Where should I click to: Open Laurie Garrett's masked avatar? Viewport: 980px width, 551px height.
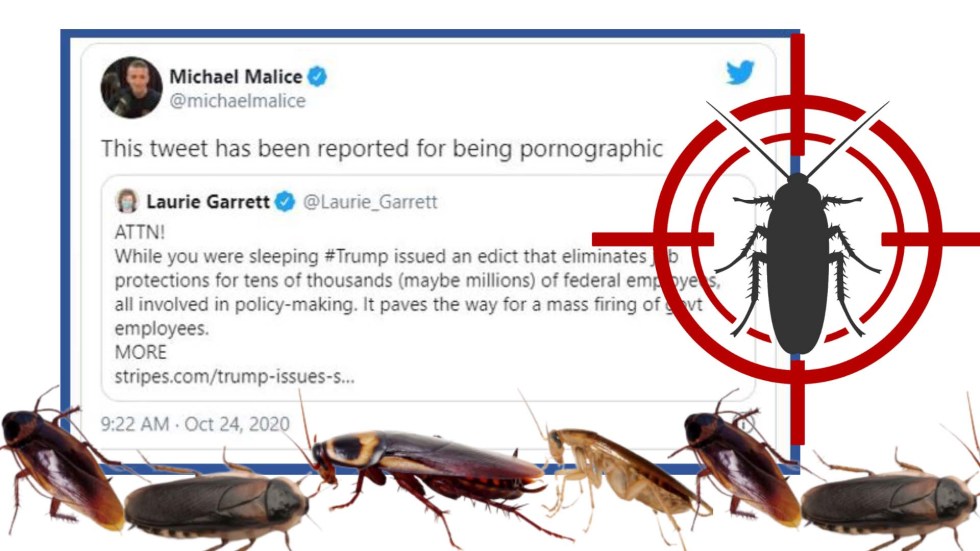tap(127, 201)
